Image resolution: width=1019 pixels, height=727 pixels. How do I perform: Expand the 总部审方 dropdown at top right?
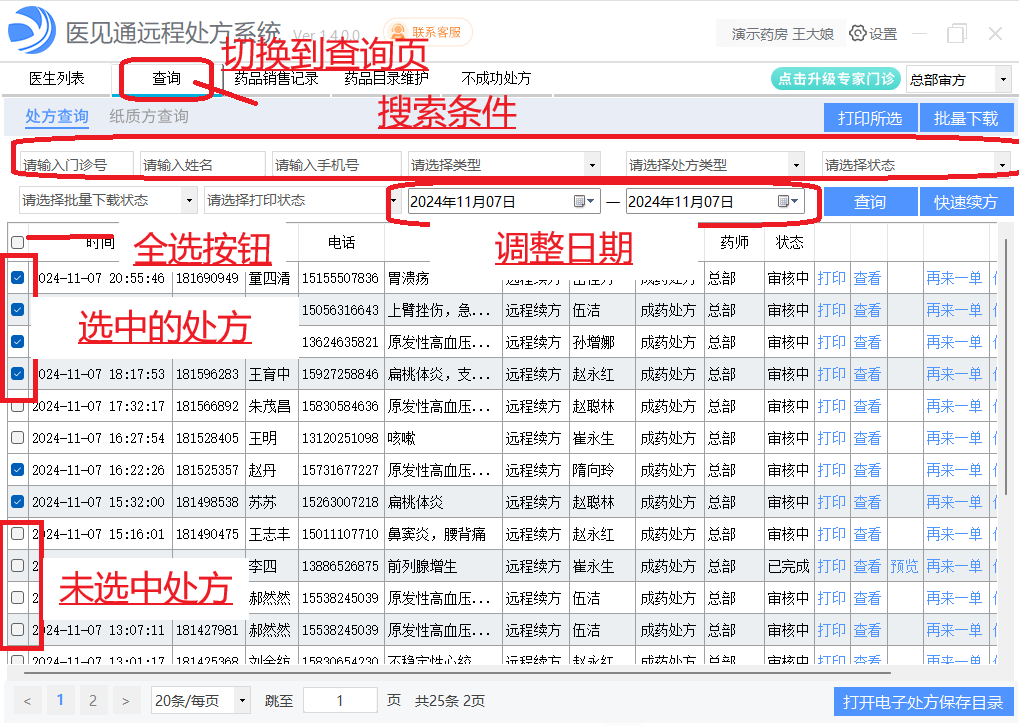click(1001, 78)
